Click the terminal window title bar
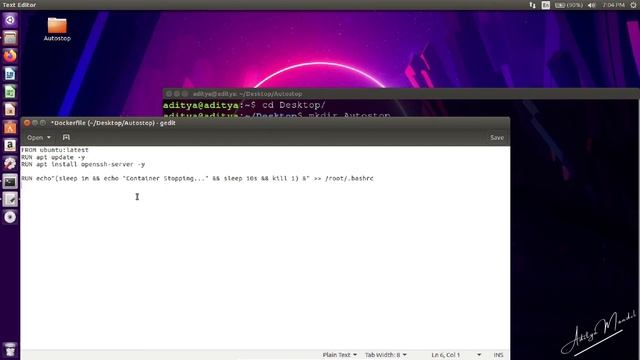 (401, 94)
